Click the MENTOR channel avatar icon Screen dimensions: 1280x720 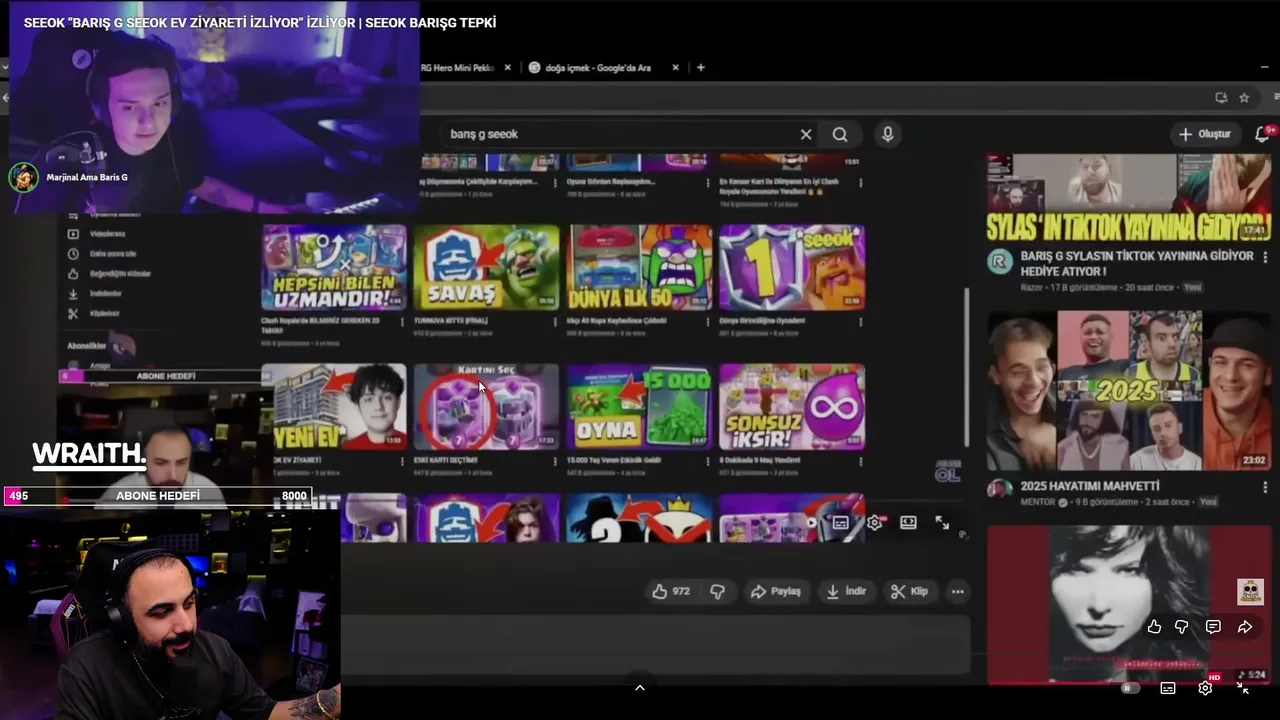click(x=998, y=487)
